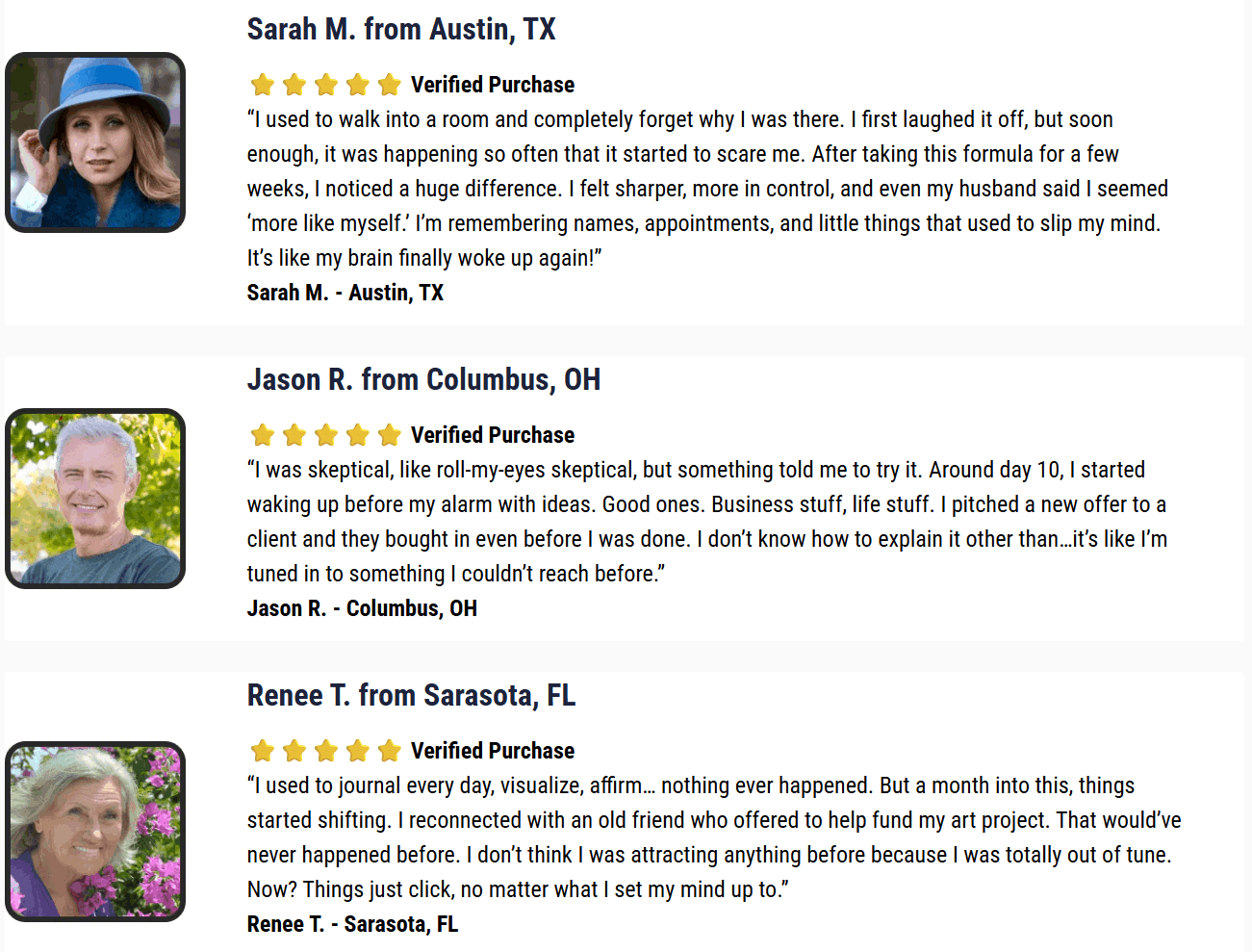The height and width of the screenshot is (952, 1252).
Task: Click the fourth star in Renee's rating
Action: (x=358, y=751)
